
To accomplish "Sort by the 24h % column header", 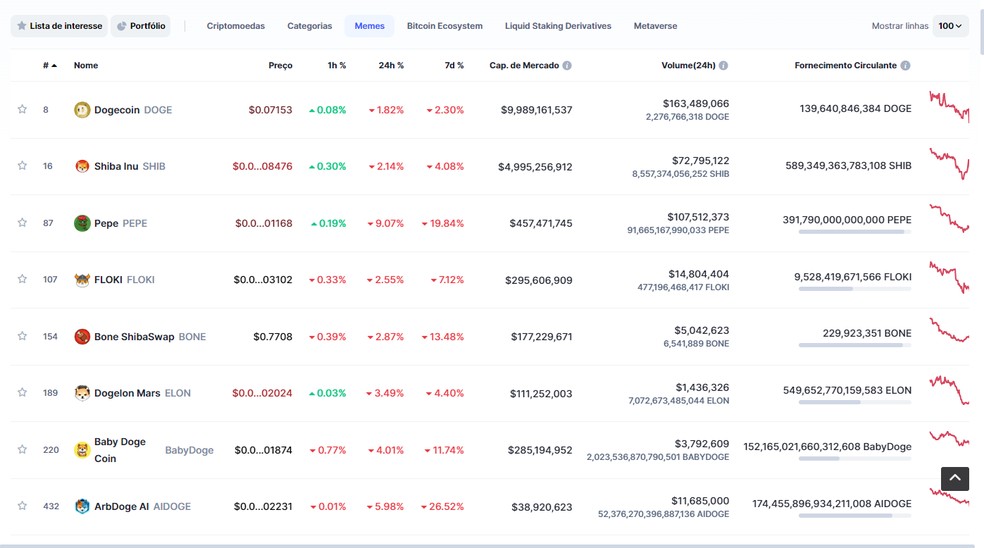I will coord(391,65).
